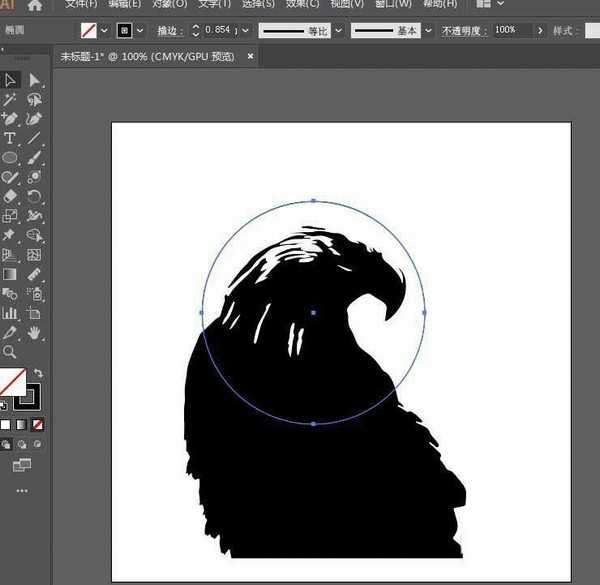The height and width of the screenshot is (585, 600).
Task: Select the Ellipse shape tool
Action: [x=10, y=158]
